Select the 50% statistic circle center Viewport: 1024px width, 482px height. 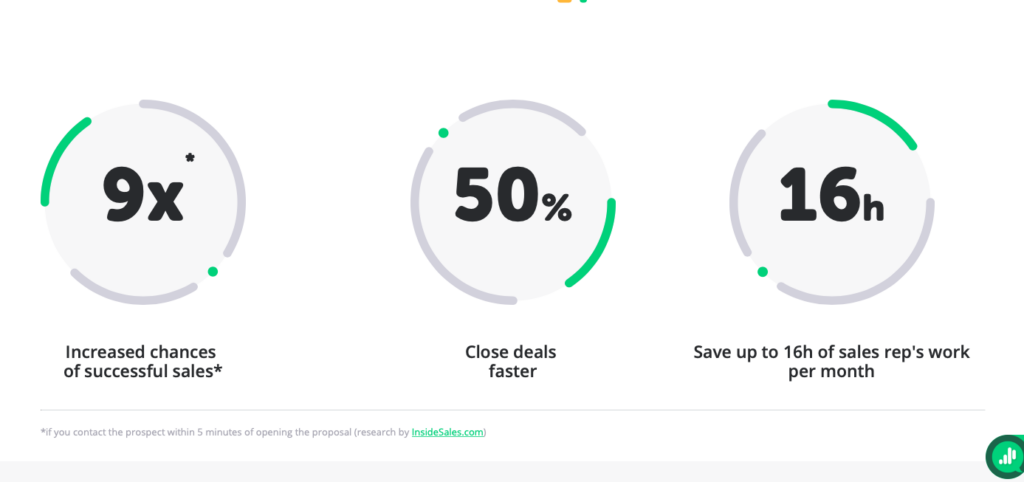point(512,200)
